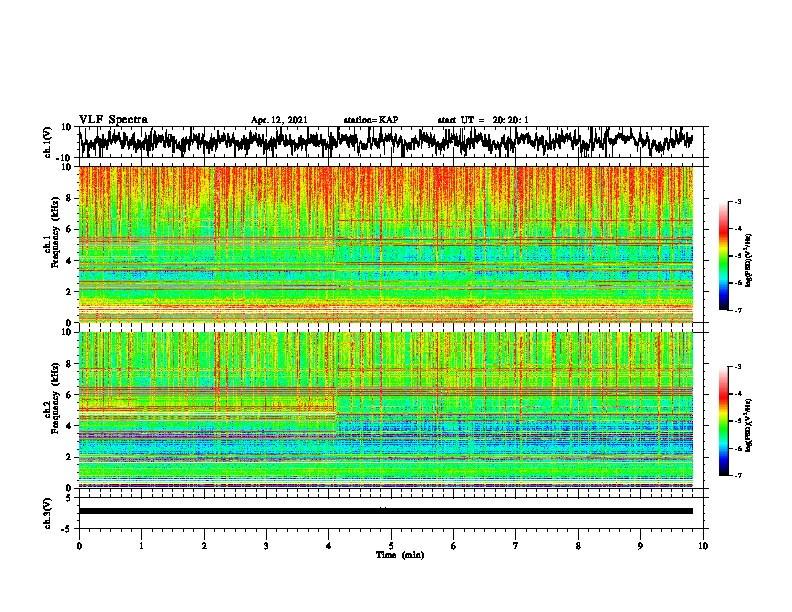
Task: Click the ch.1 spectrogram color scale bar
Action: click(x=723, y=256)
